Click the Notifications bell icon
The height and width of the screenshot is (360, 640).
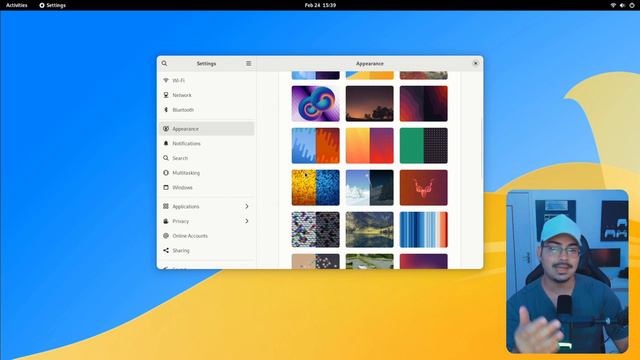point(166,143)
